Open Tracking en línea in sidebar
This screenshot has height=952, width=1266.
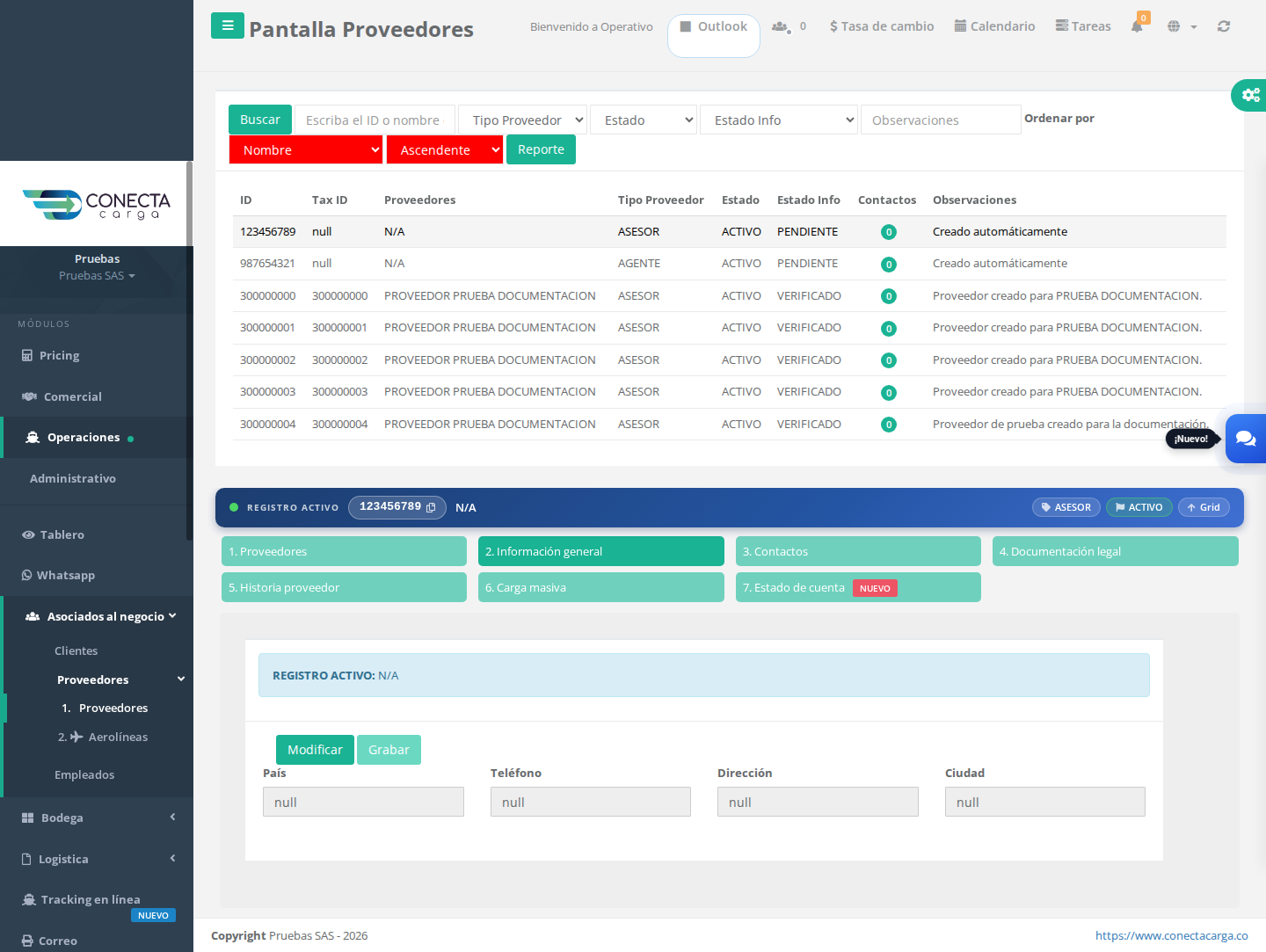click(x=81, y=899)
